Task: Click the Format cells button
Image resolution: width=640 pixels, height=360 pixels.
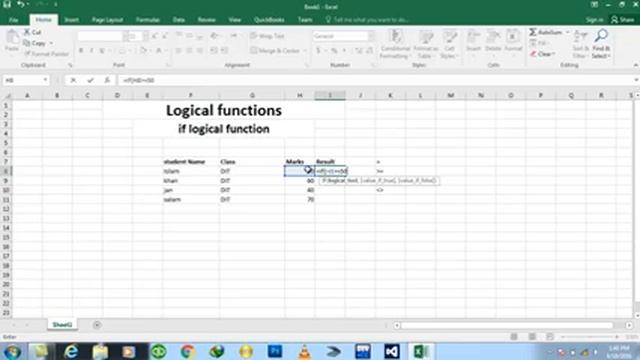Action: (x=513, y=42)
